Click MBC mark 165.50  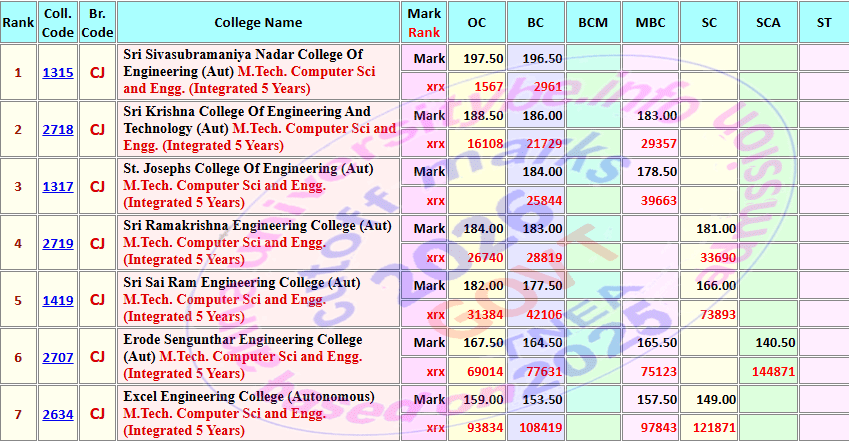point(657,342)
